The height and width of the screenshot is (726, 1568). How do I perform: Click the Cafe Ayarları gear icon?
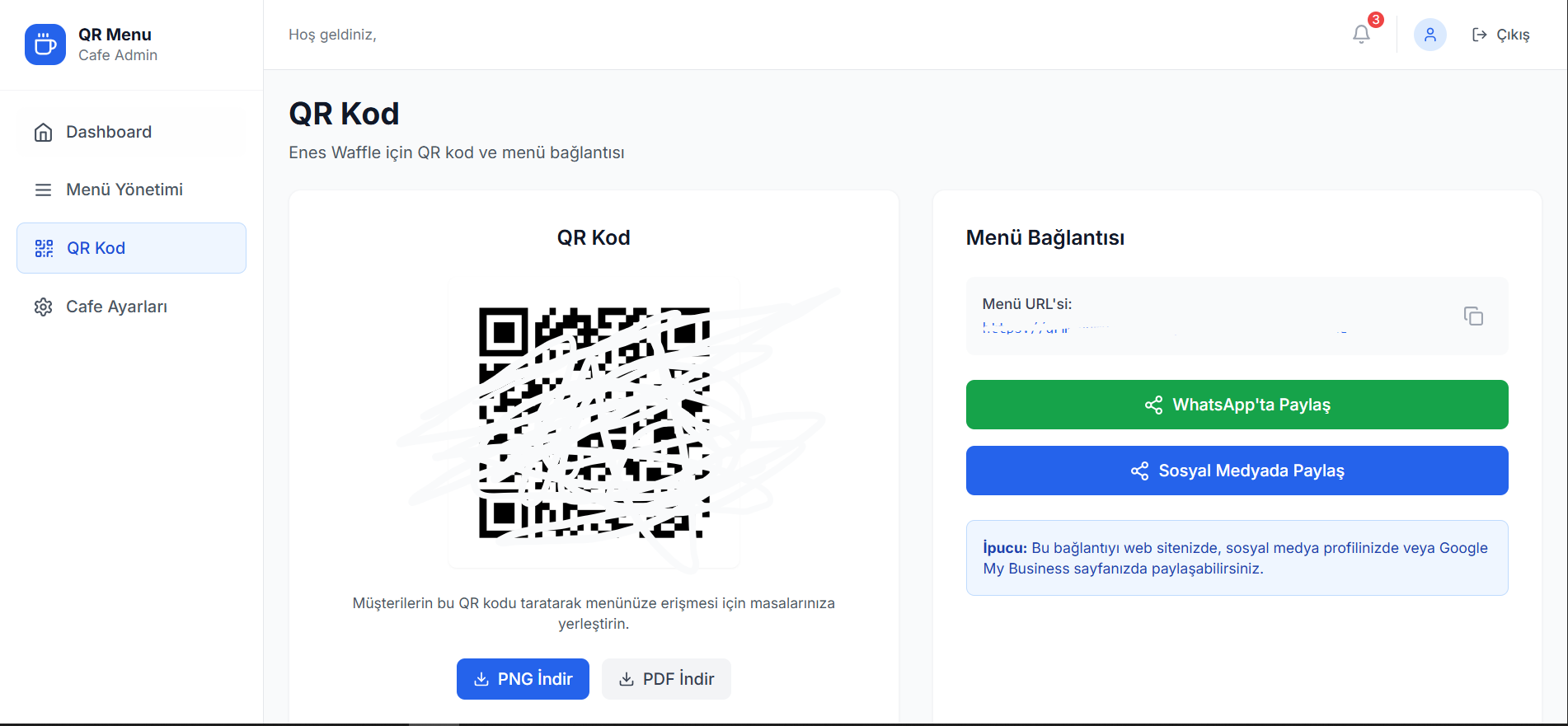pyautogui.click(x=44, y=307)
